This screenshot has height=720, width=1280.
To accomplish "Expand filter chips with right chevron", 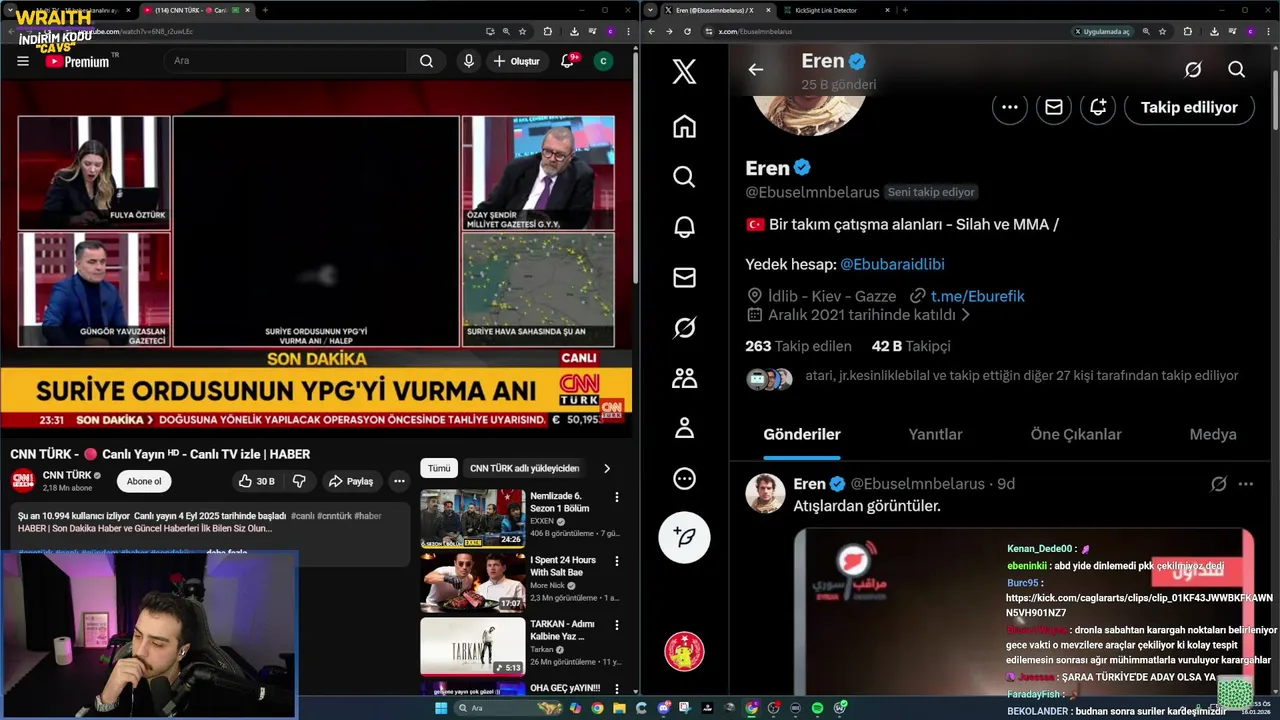I will pos(606,468).
